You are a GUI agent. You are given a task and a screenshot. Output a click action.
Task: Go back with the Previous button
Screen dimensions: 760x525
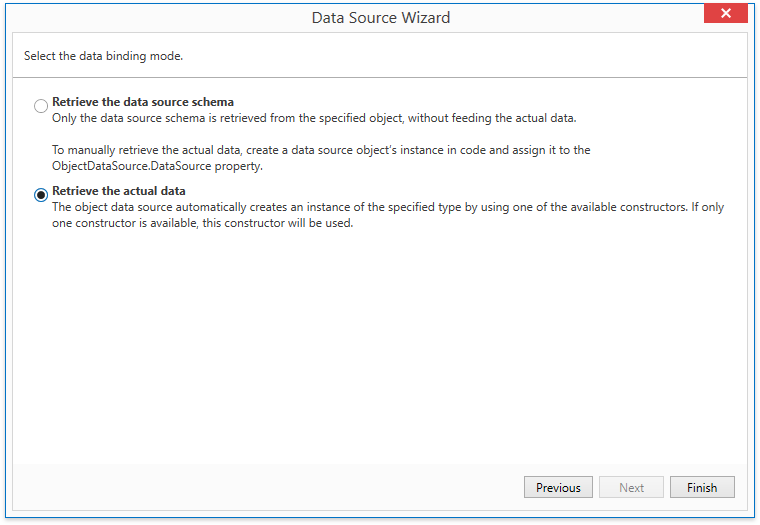pos(558,487)
